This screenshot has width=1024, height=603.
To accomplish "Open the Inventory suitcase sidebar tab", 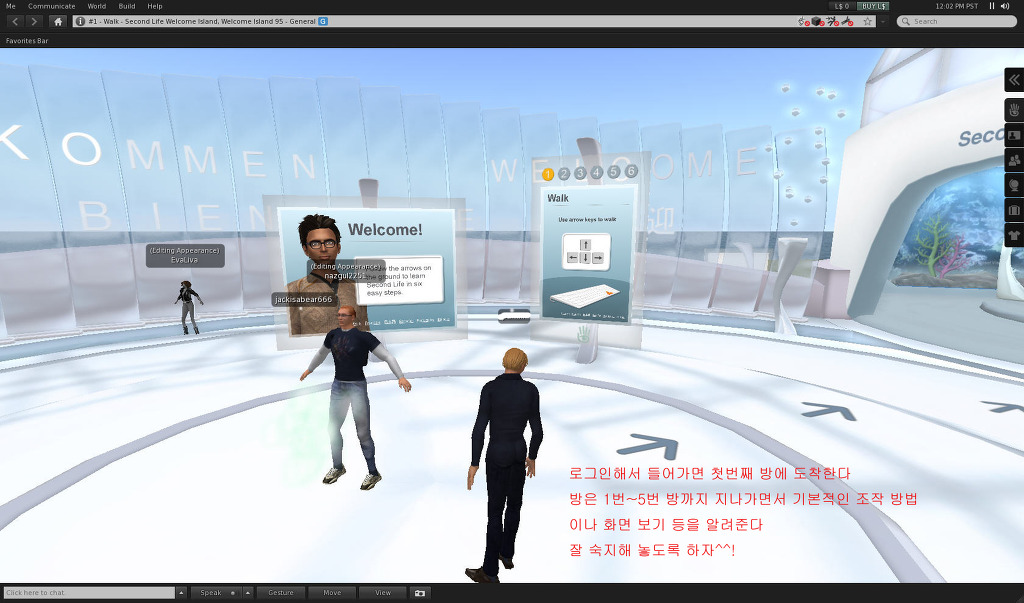I will coord(1014,210).
